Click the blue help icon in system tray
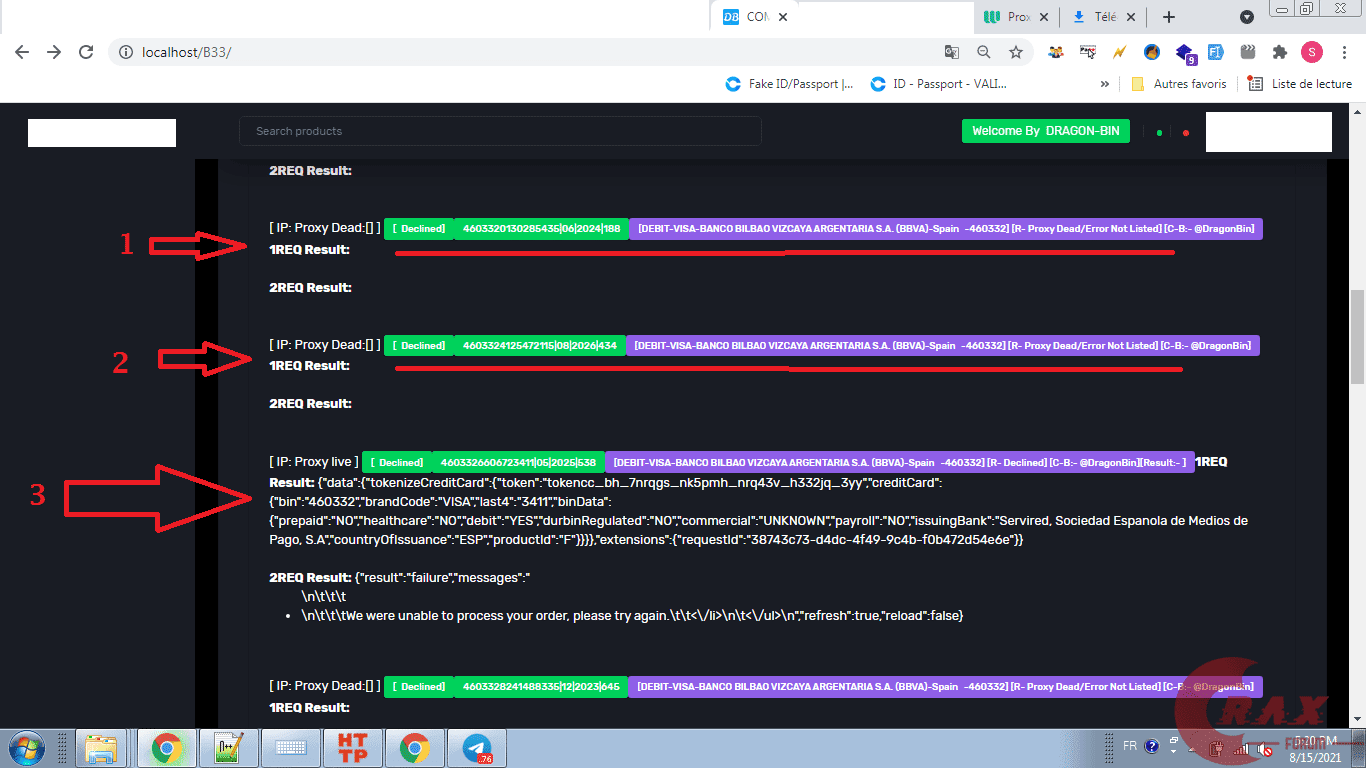The image size is (1366, 768). pyautogui.click(x=1151, y=746)
